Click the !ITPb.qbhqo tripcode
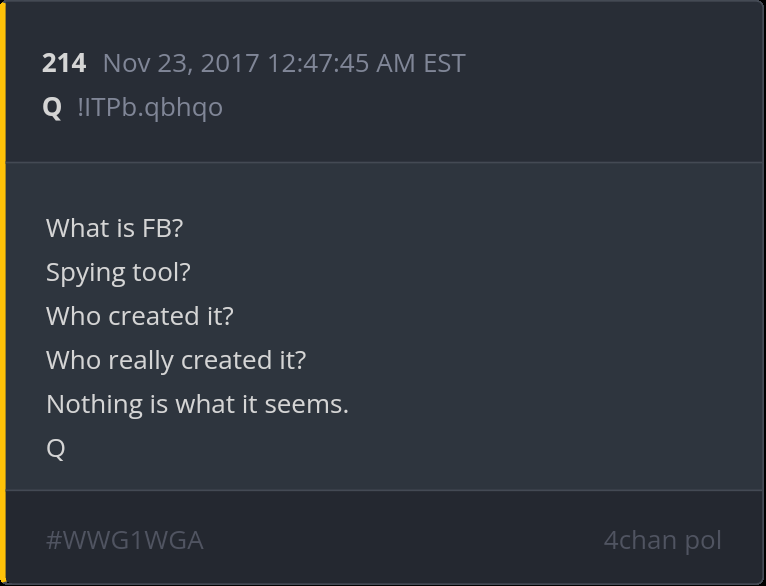766x586 pixels. pyautogui.click(x=150, y=107)
